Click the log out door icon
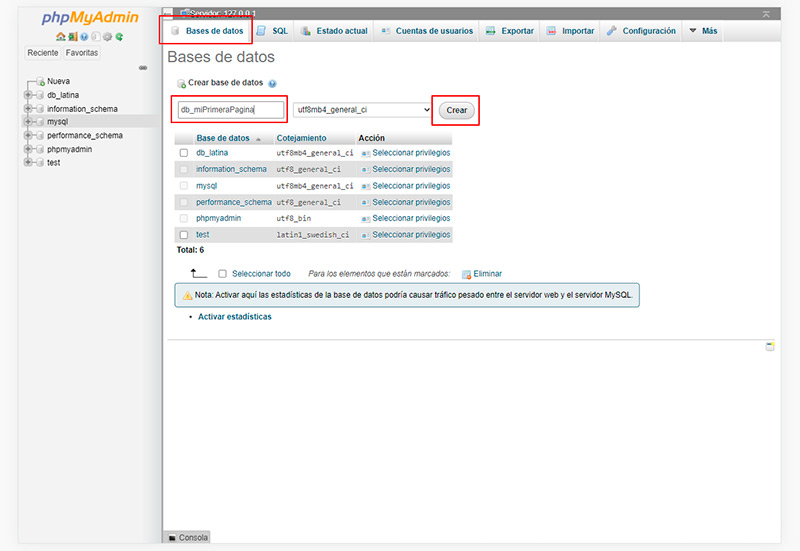This screenshot has height=551, width=800. coord(73,37)
